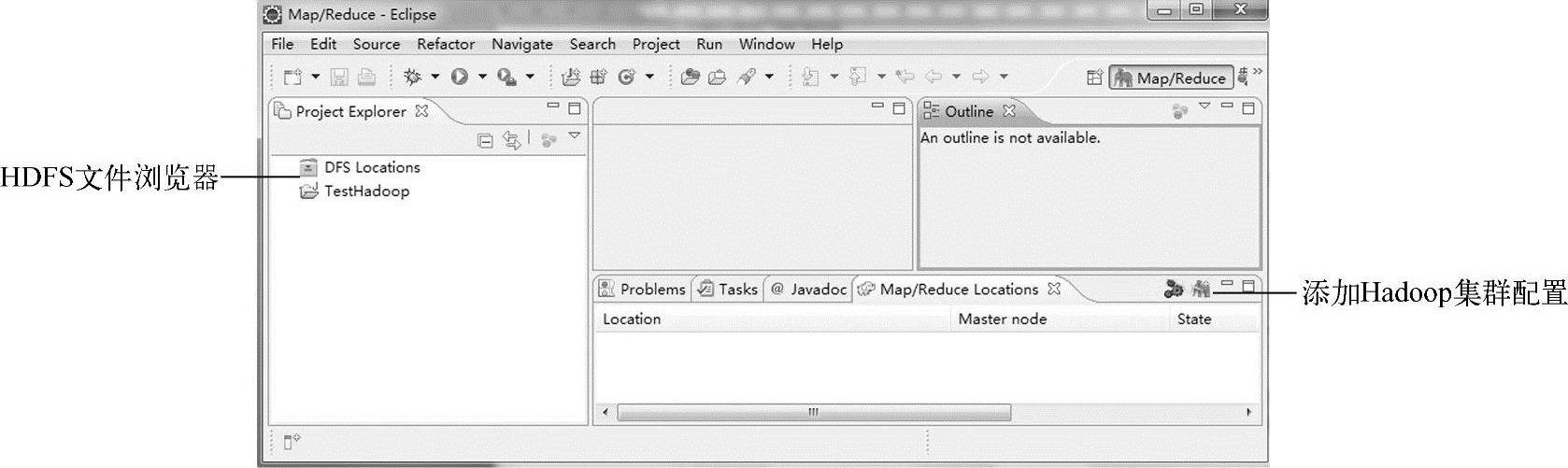Open the Project Explorer view menu triangle
Screen dimensions: 1568x468
point(575,136)
